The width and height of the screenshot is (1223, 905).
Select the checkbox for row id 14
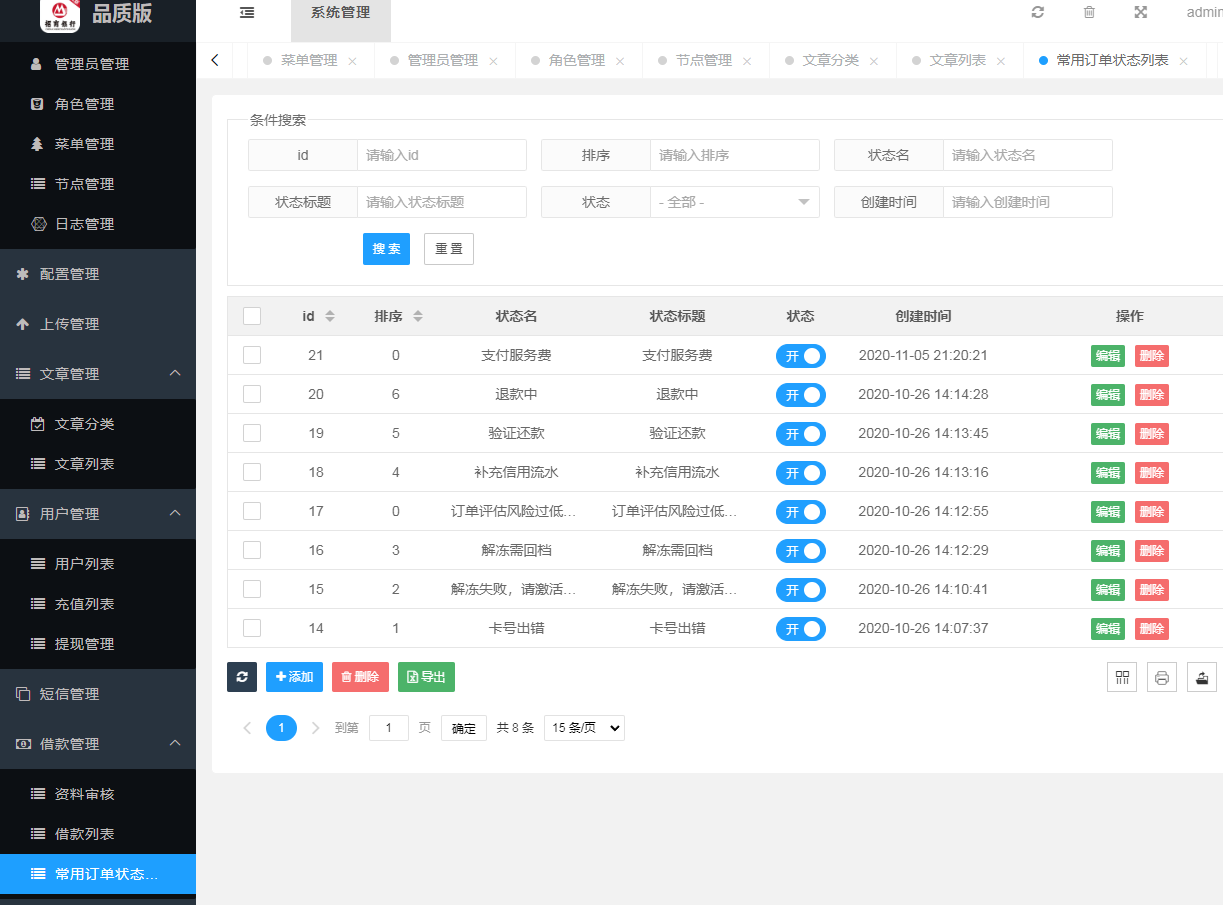pos(252,628)
